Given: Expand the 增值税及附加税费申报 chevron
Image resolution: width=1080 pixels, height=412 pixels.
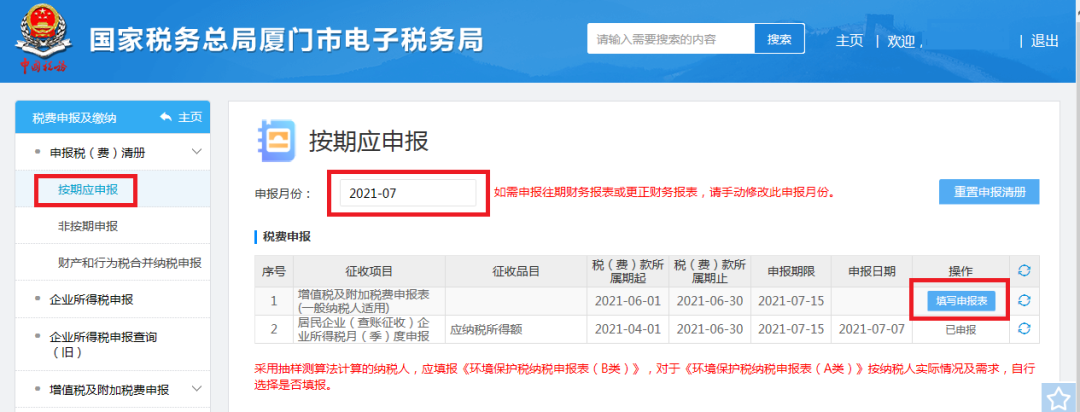Looking at the screenshot, I should click(x=196, y=389).
